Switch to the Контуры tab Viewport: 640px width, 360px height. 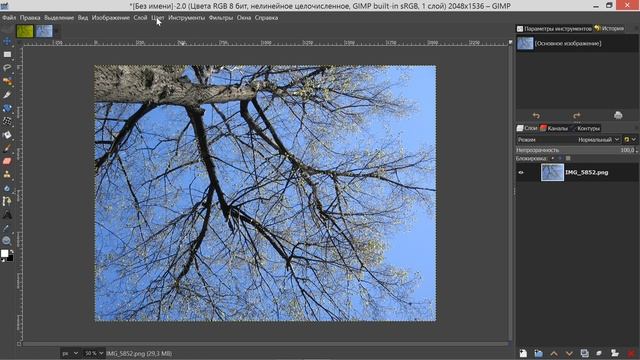[x=586, y=128]
